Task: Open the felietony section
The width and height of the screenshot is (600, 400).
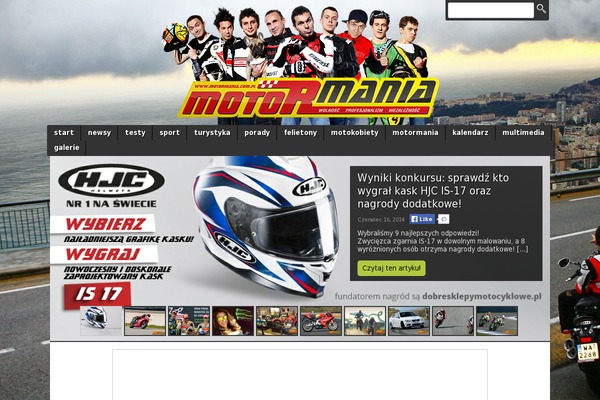Action: pos(300,133)
